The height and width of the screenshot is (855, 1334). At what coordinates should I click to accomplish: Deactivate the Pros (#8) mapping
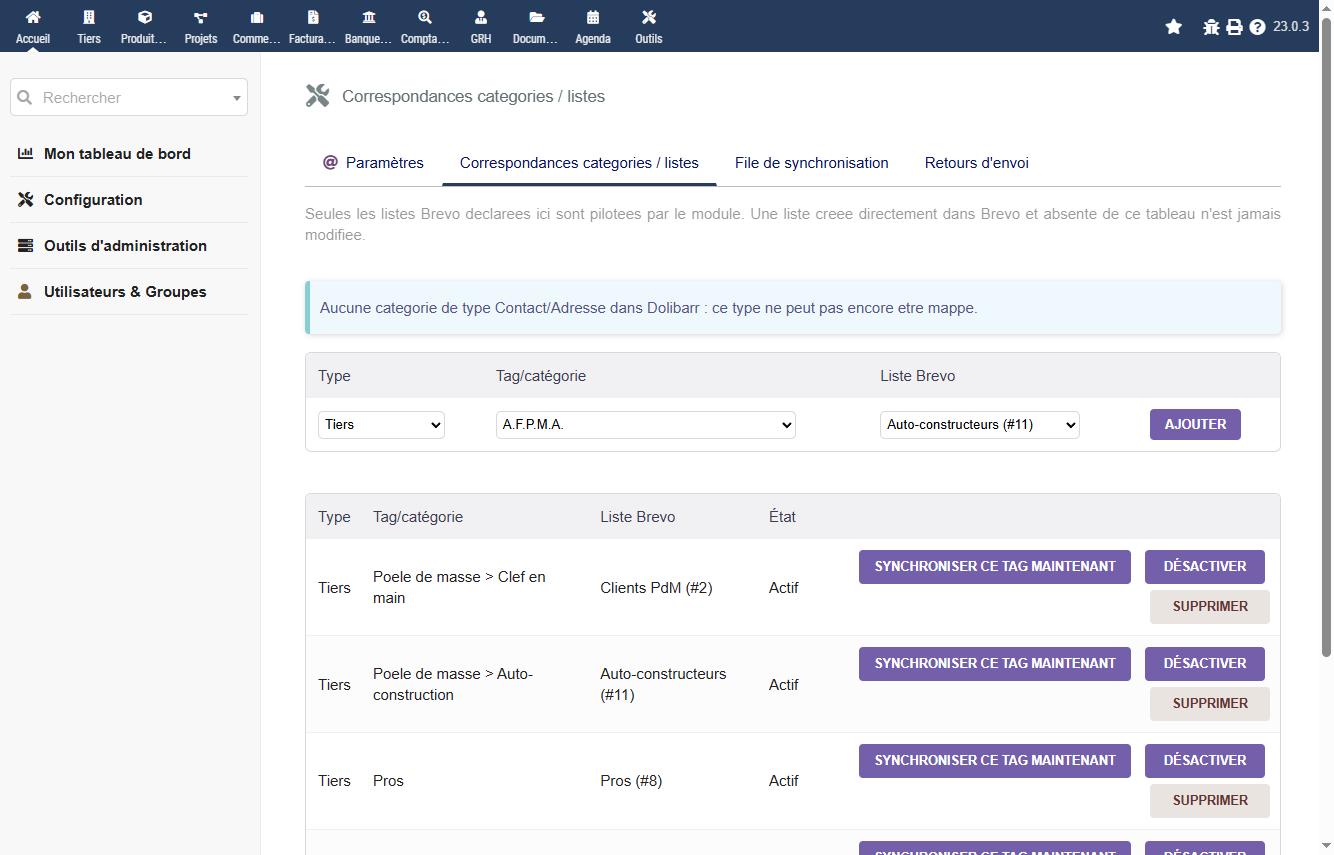pos(1205,760)
